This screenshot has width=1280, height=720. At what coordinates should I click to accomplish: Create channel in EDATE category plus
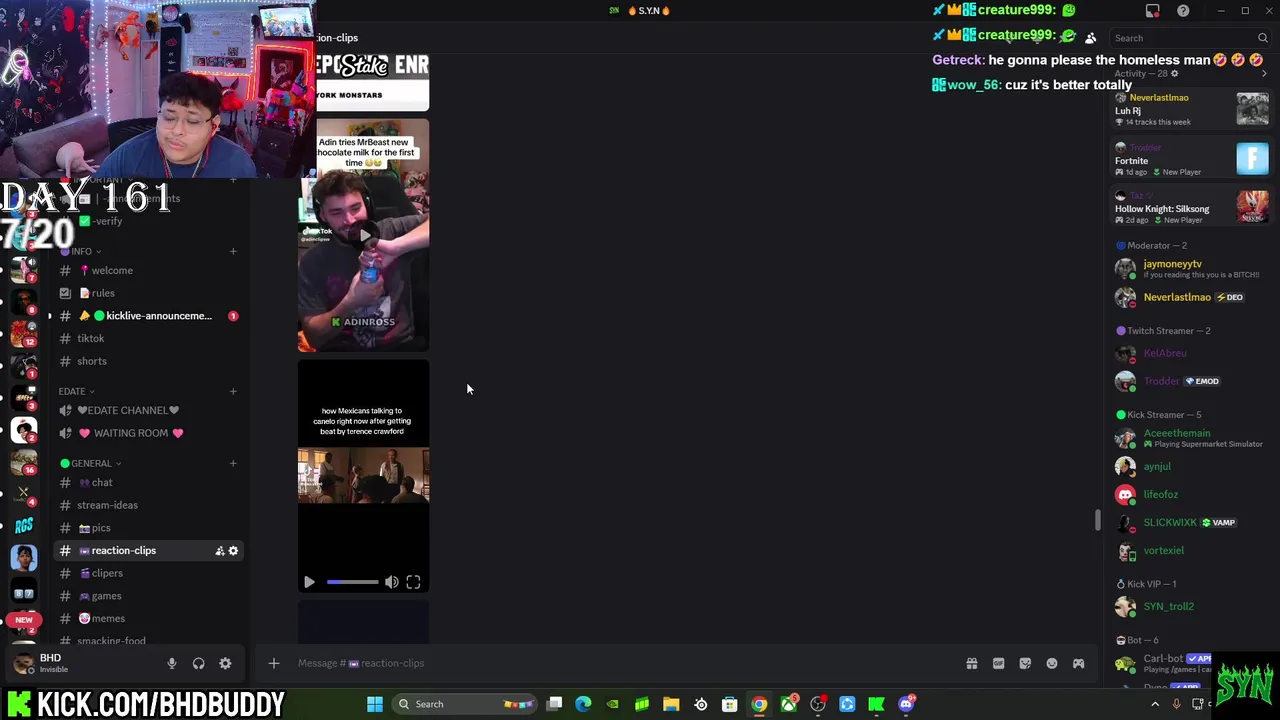point(233,391)
